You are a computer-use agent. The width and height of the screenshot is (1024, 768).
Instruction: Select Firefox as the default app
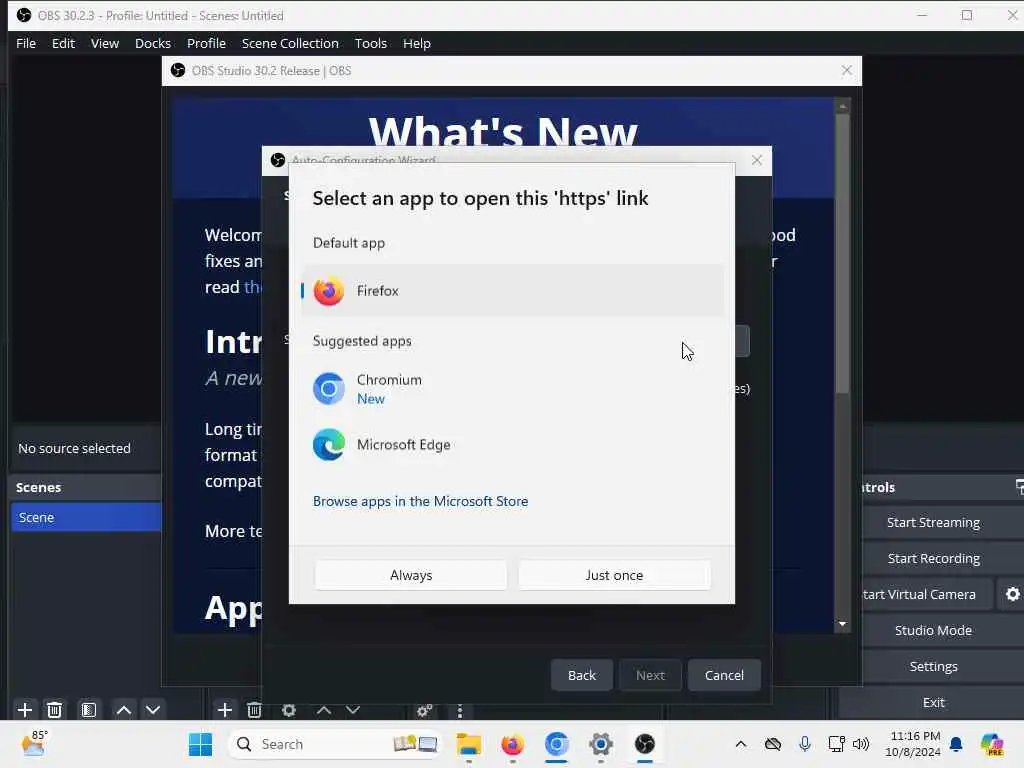pos(513,291)
